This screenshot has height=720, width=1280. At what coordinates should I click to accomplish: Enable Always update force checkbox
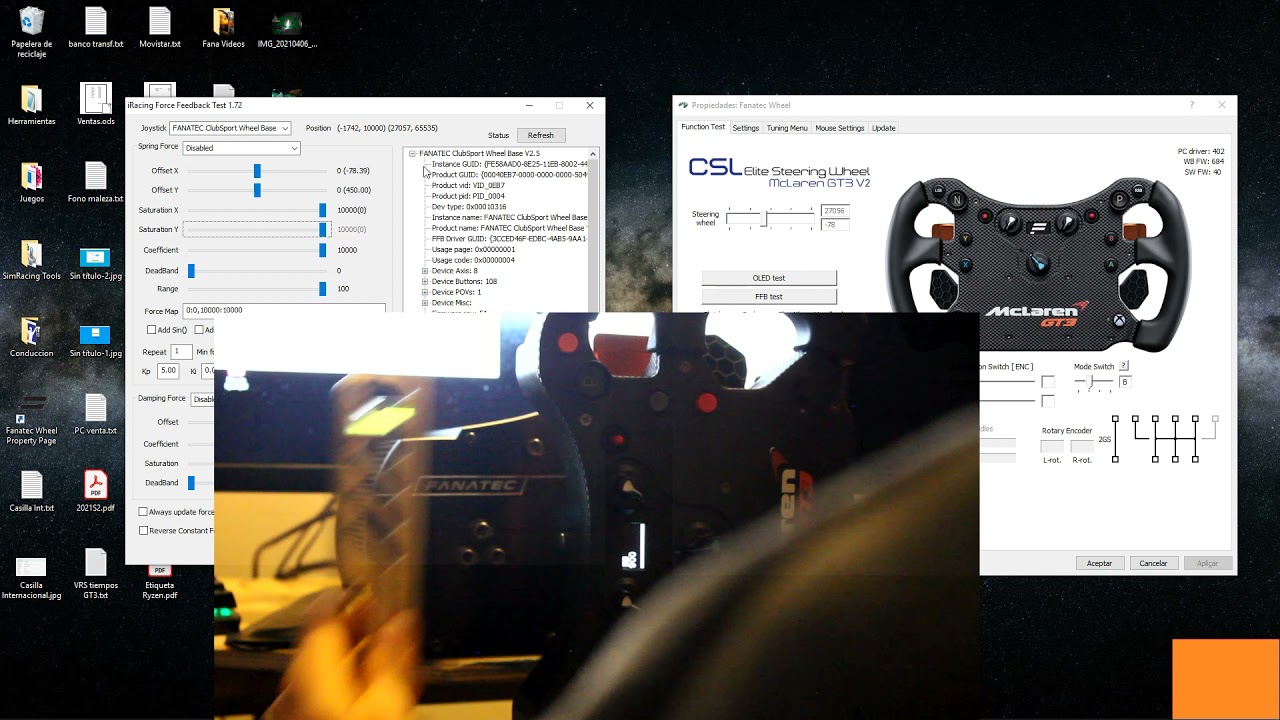click(143, 512)
